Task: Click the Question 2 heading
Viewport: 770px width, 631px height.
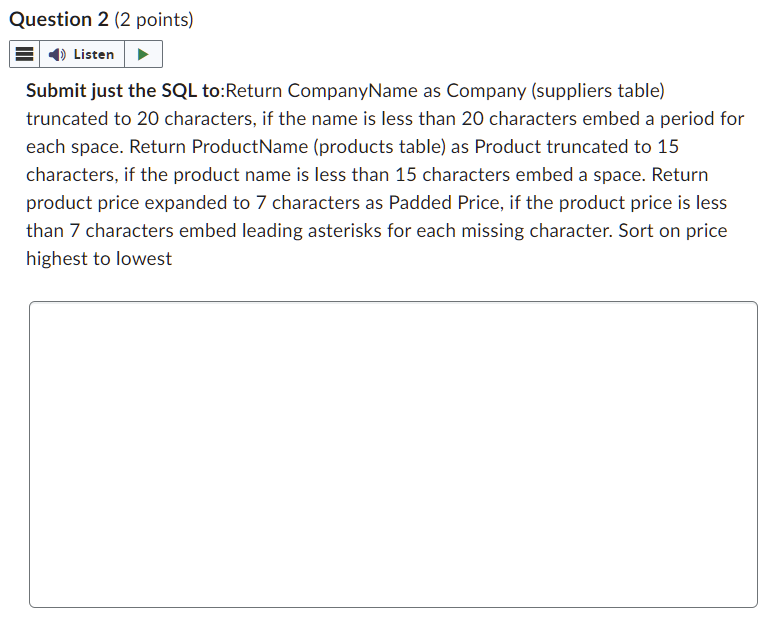Action: (59, 20)
